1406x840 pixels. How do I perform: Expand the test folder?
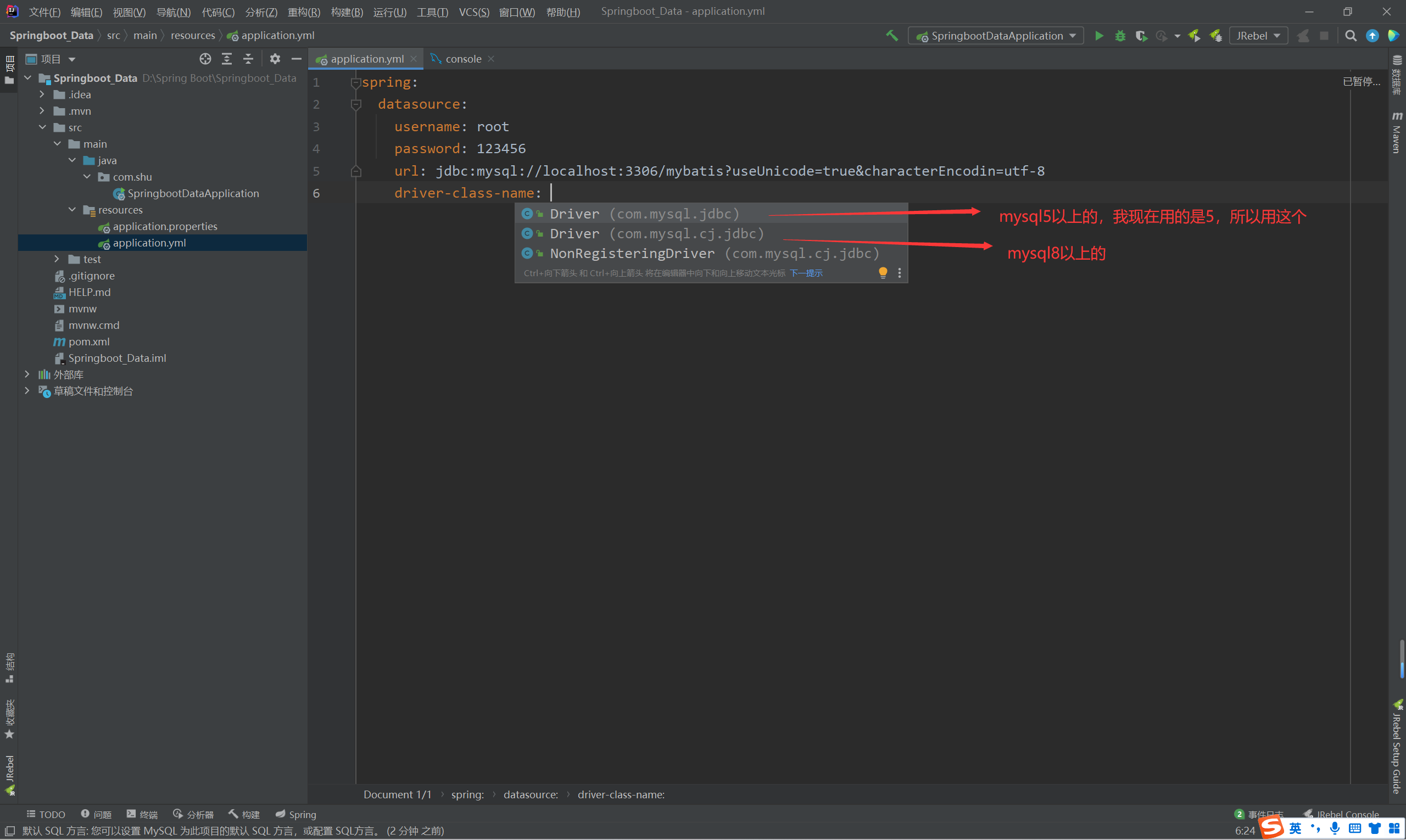pyautogui.click(x=57, y=259)
